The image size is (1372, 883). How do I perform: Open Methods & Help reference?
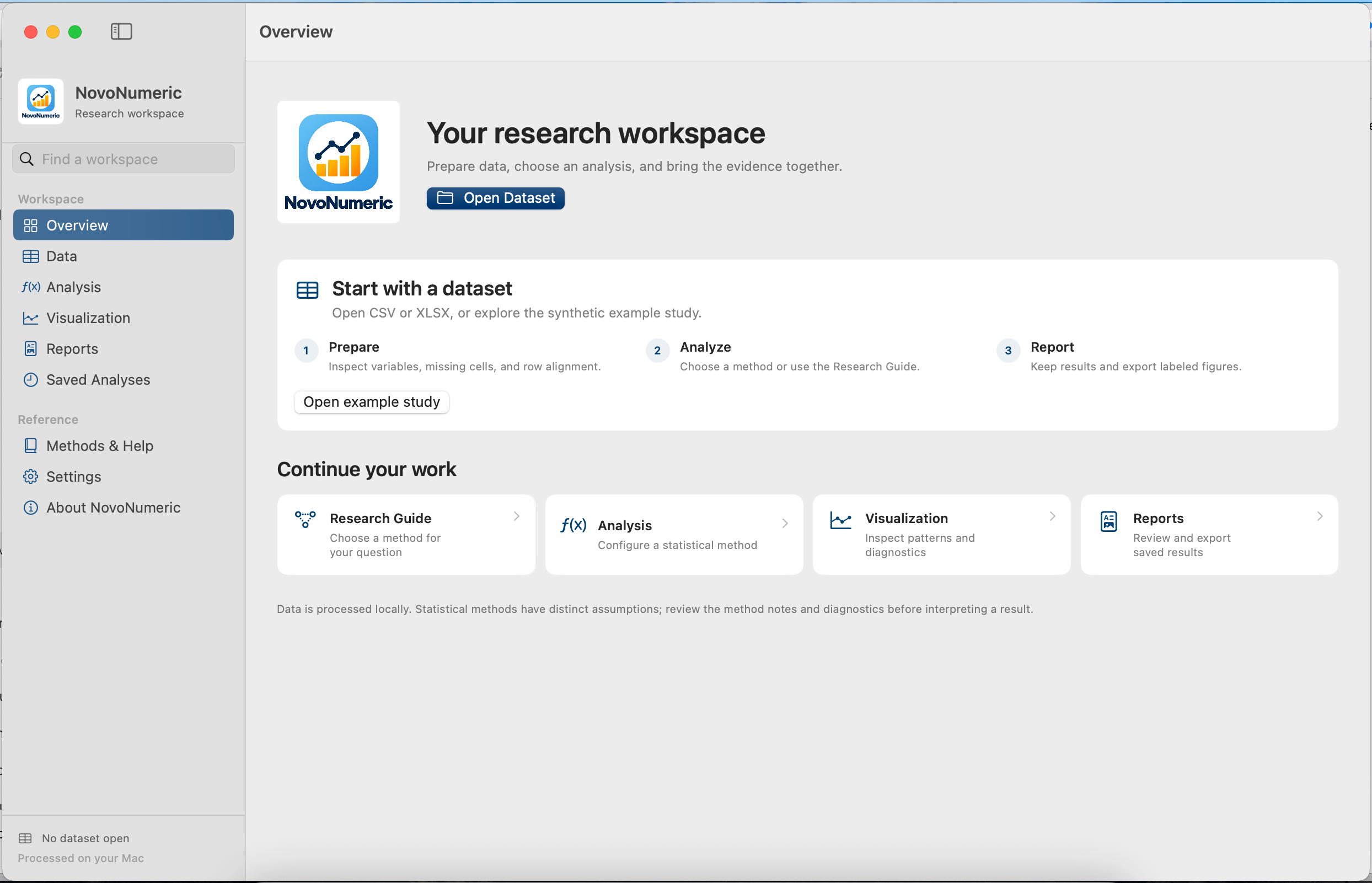[x=124, y=445]
